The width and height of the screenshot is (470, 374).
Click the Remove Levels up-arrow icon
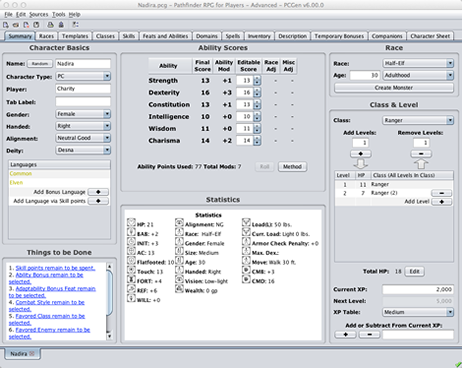pyautogui.click(x=421, y=164)
